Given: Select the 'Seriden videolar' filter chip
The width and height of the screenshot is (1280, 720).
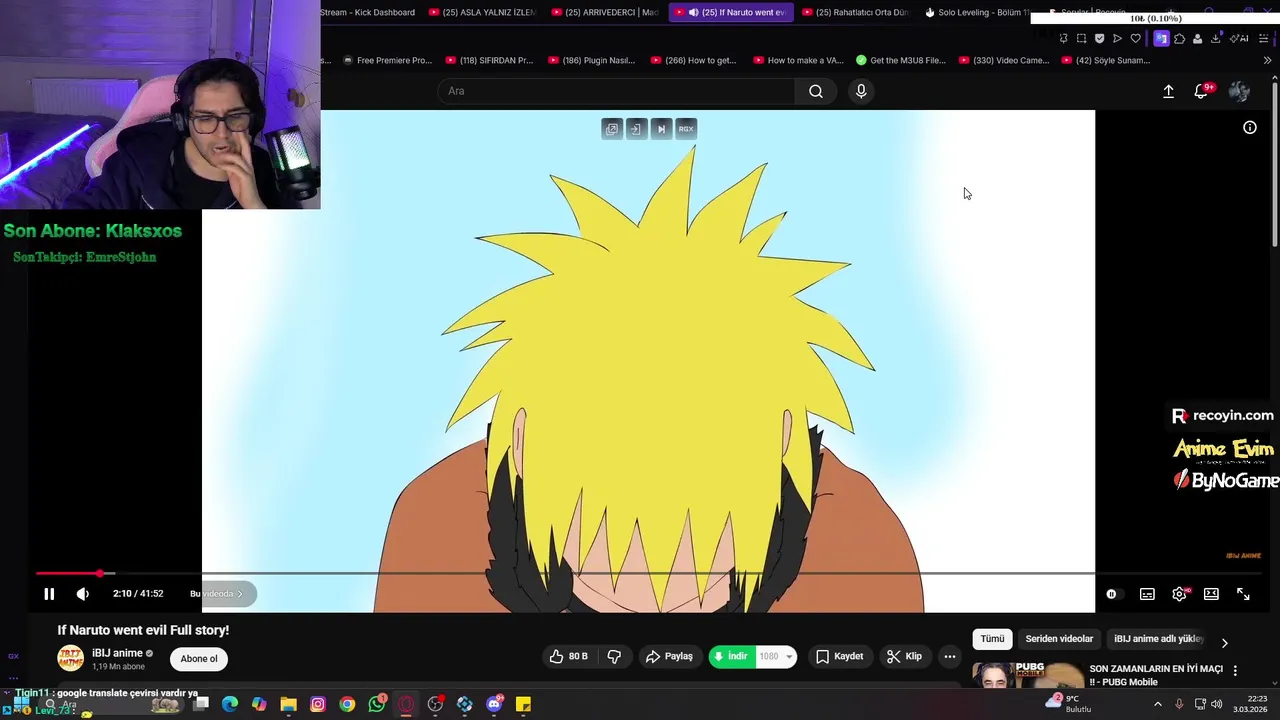Looking at the screenshot, I should point(1059,639).
